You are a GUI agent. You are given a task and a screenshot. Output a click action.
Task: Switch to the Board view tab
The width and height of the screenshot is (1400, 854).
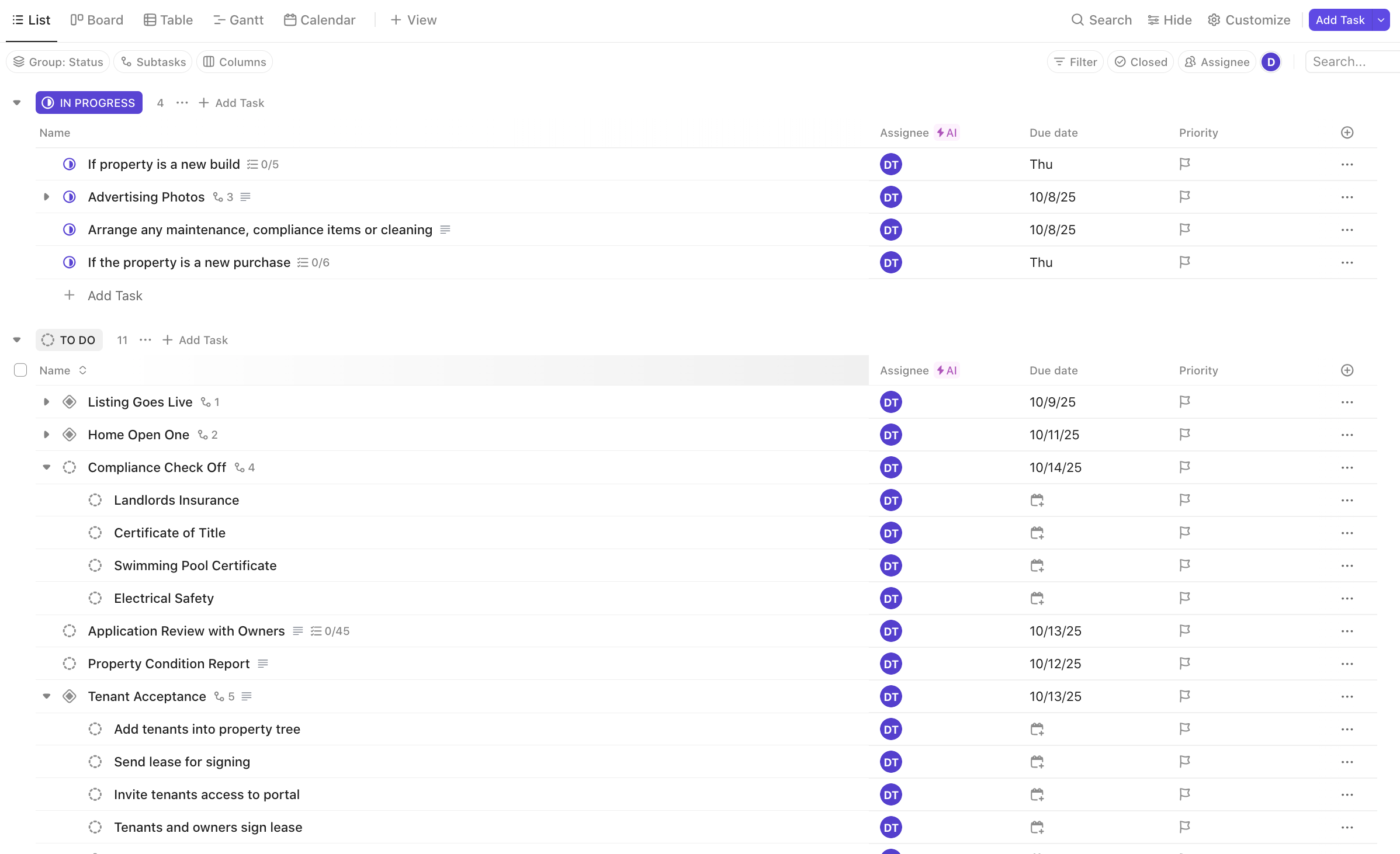point(97,20)
